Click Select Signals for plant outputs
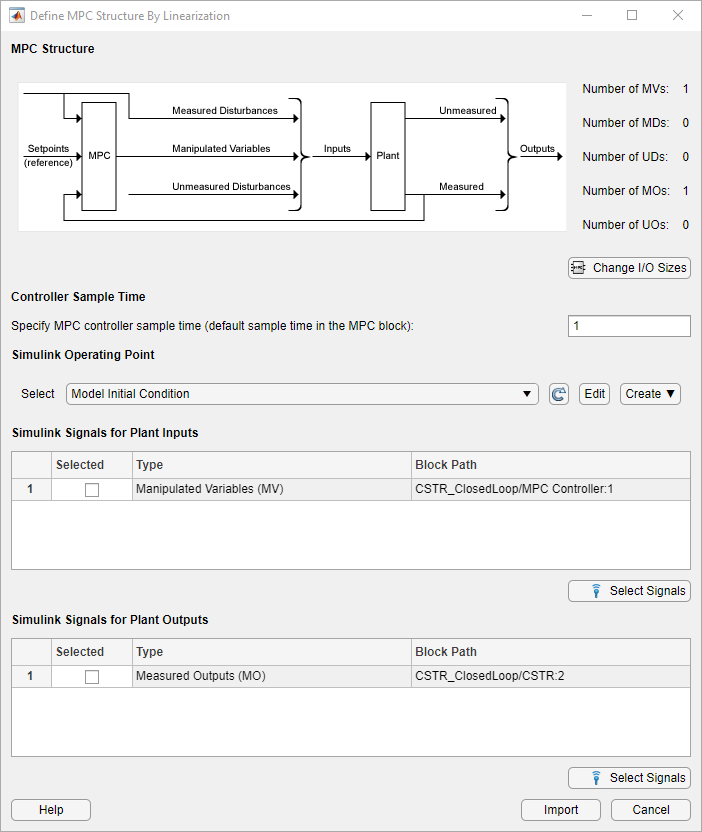Screen dimensions: 702x832 (x=629, y=778)
